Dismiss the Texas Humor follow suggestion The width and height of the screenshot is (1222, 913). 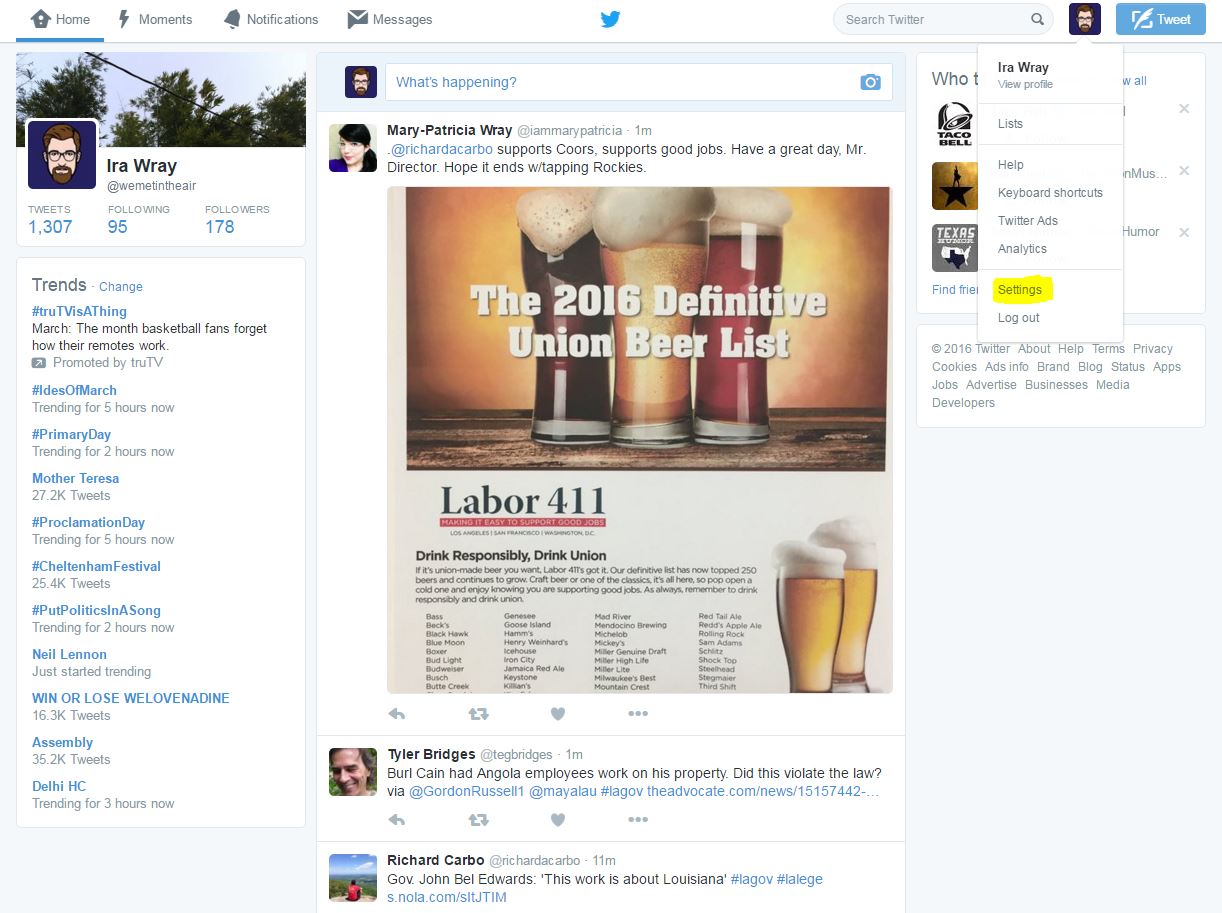[1184, 233]
